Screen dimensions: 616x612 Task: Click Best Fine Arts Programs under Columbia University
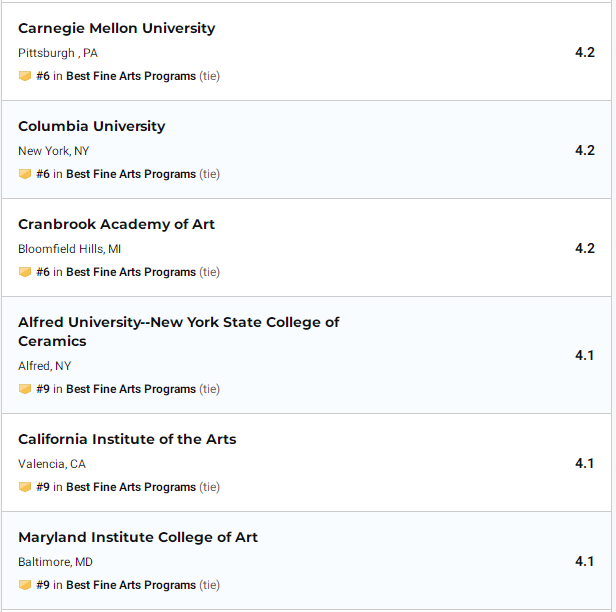pyautogui.click(x=131, y=174)
